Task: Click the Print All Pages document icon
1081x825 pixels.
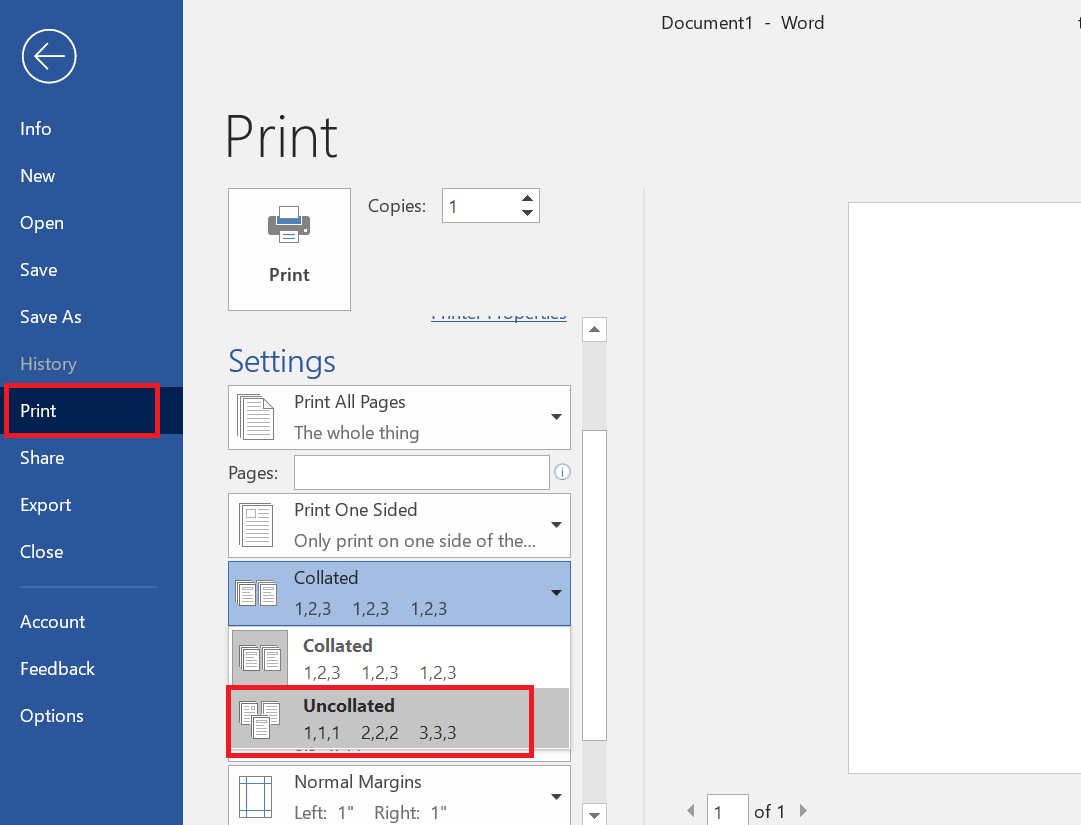Action: 256,417
